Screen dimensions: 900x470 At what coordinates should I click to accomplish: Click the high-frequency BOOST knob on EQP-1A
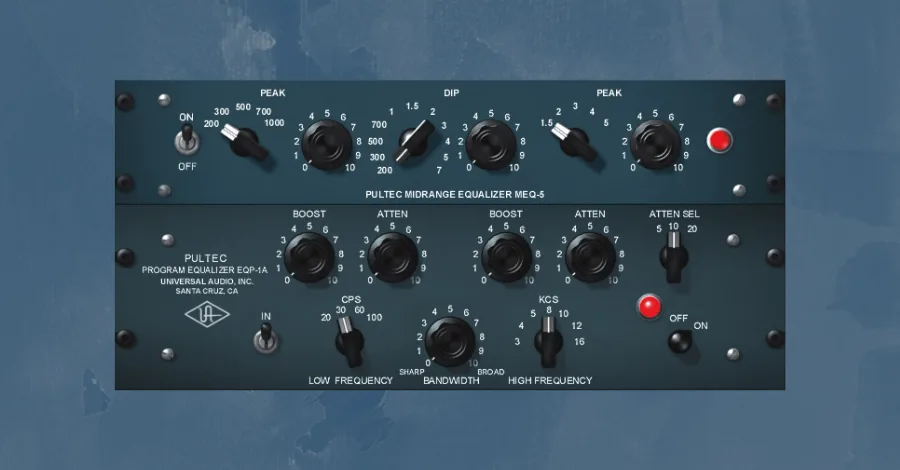pos(506,257)
